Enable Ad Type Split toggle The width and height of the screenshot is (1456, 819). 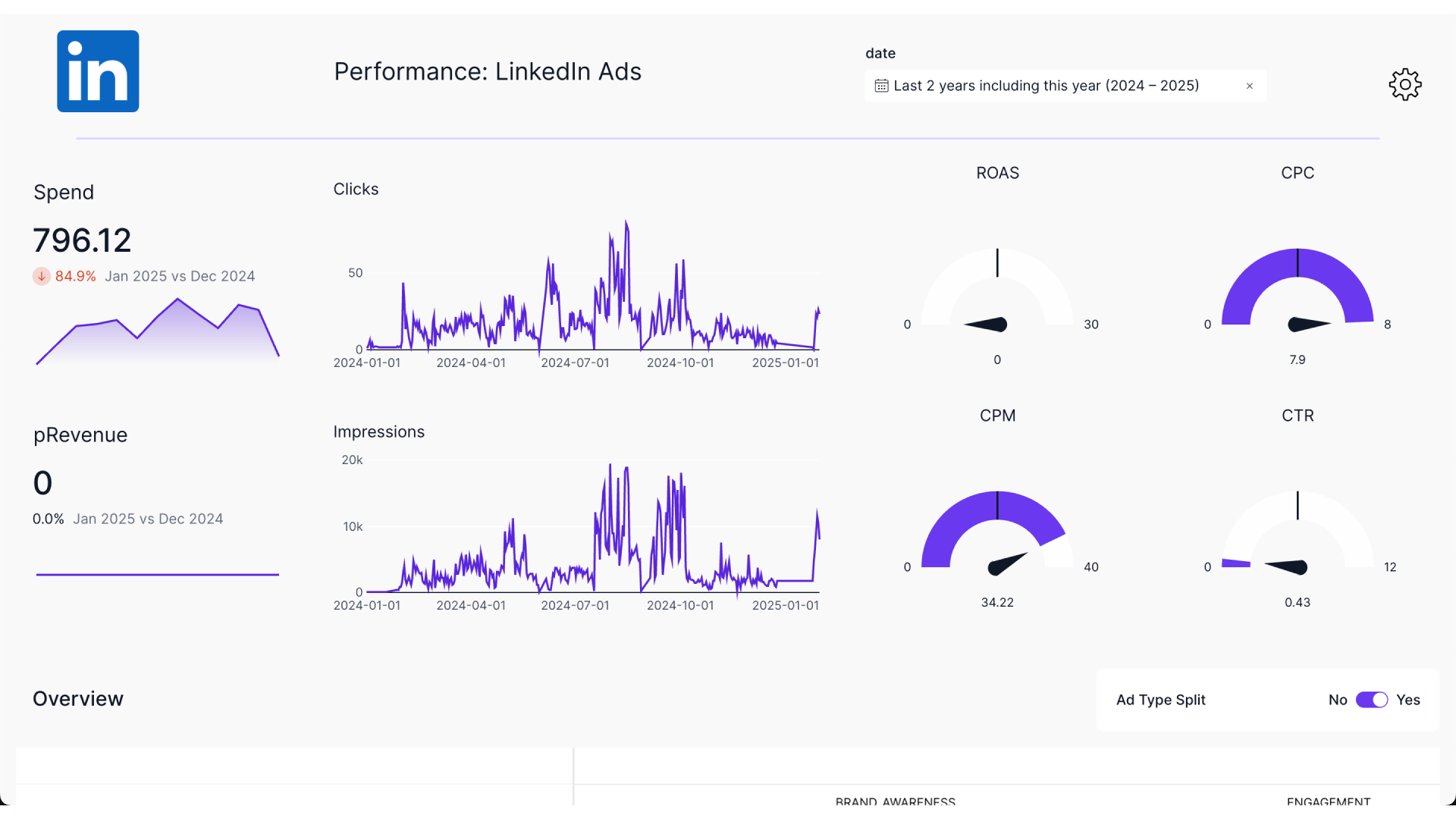1373,700
